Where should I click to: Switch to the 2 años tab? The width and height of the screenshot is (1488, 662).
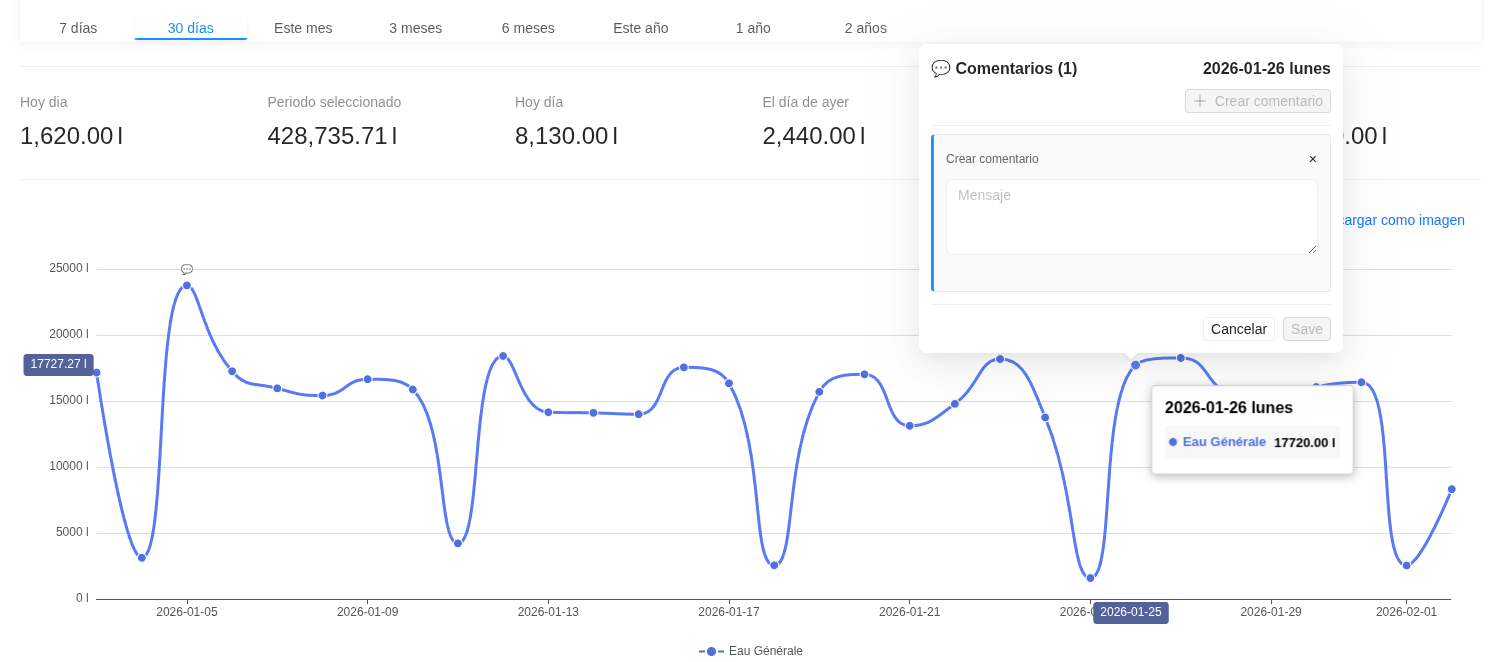865,28
